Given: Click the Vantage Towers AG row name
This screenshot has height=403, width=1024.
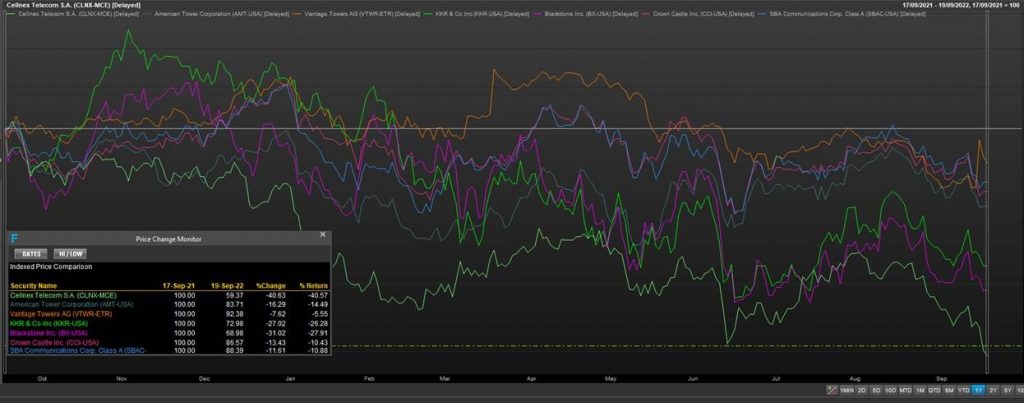Looking at the screenshot, I should 58,314.
